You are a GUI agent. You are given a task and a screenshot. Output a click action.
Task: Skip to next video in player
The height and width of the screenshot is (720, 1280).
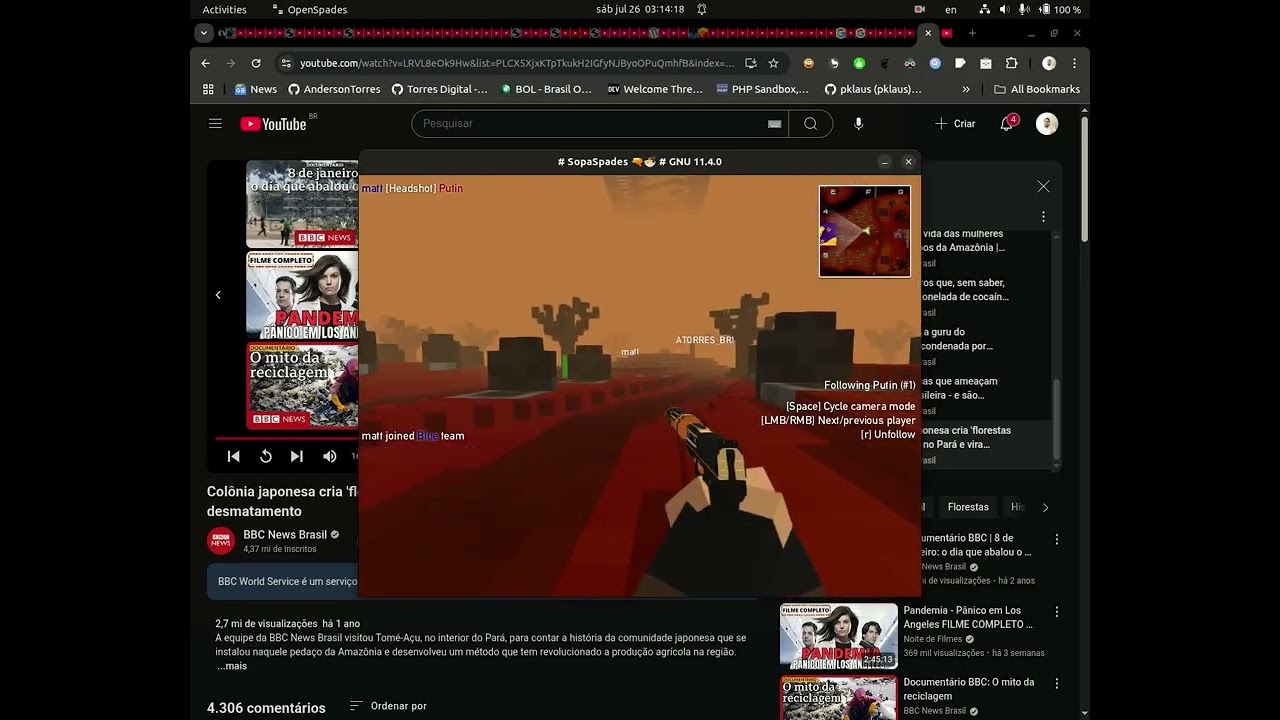pyautogui.click(x=297, y=456)
